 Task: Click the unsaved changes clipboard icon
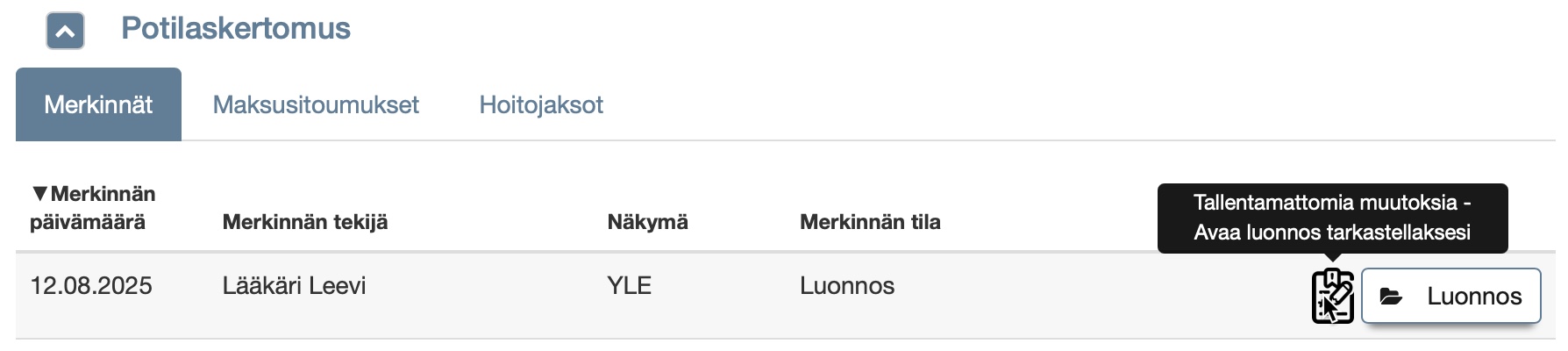(1332, 296)
